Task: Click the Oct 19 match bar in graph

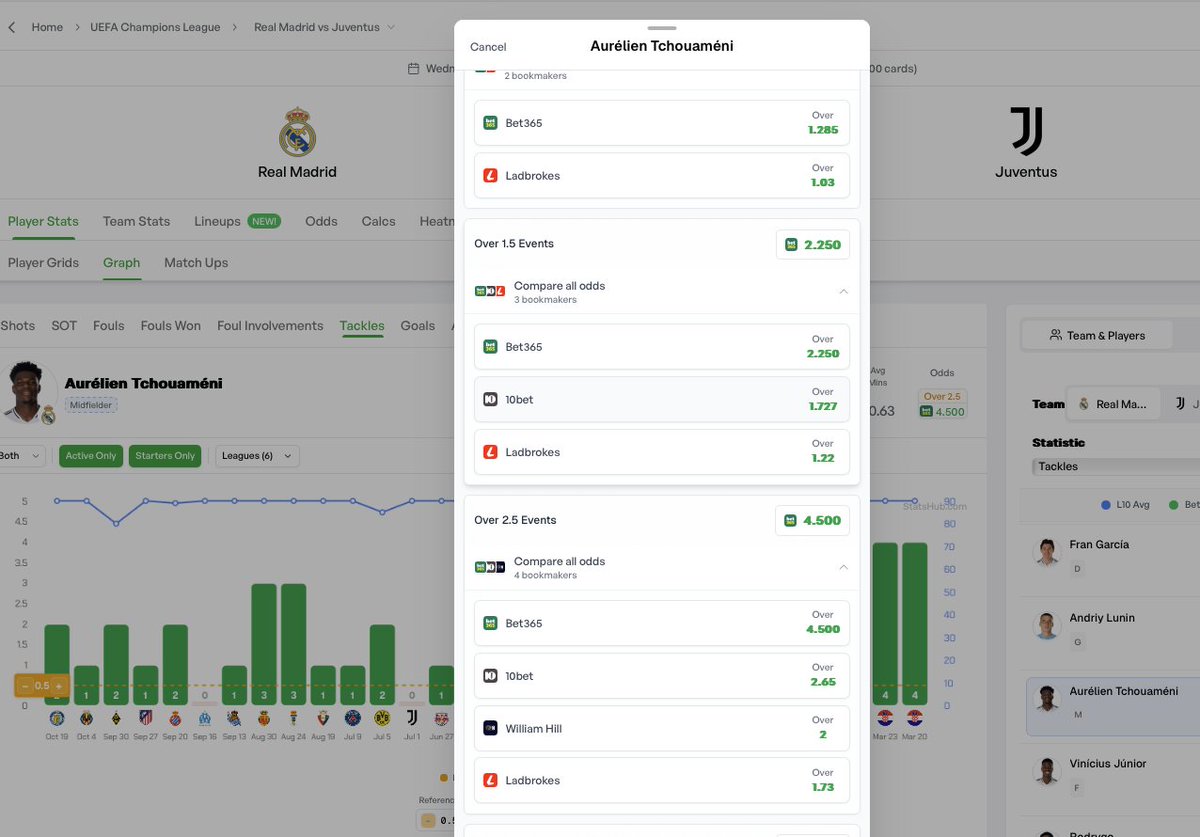Action: 57,664
